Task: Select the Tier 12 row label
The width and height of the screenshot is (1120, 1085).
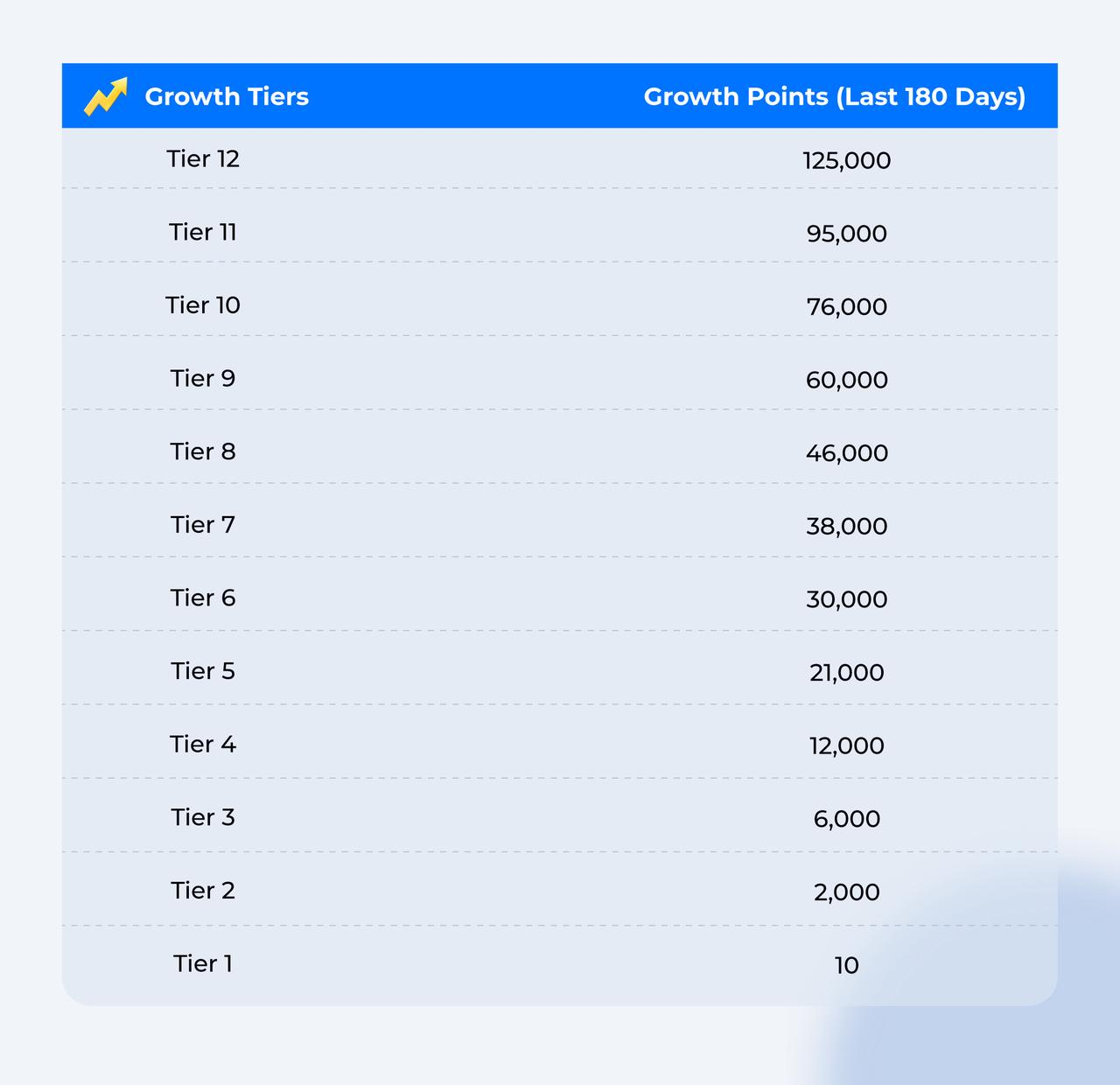Action: point(203,159)
